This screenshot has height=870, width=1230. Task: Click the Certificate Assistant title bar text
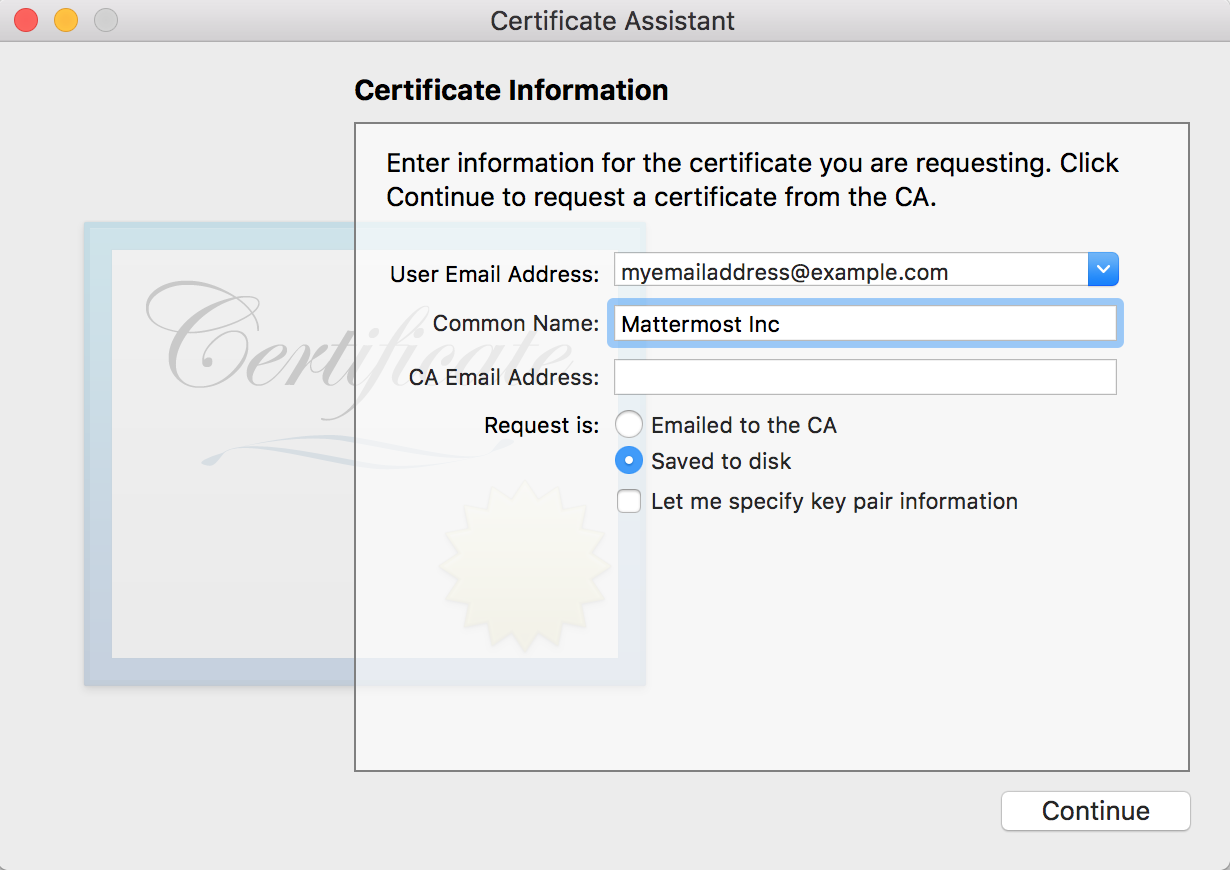(612, 21)
